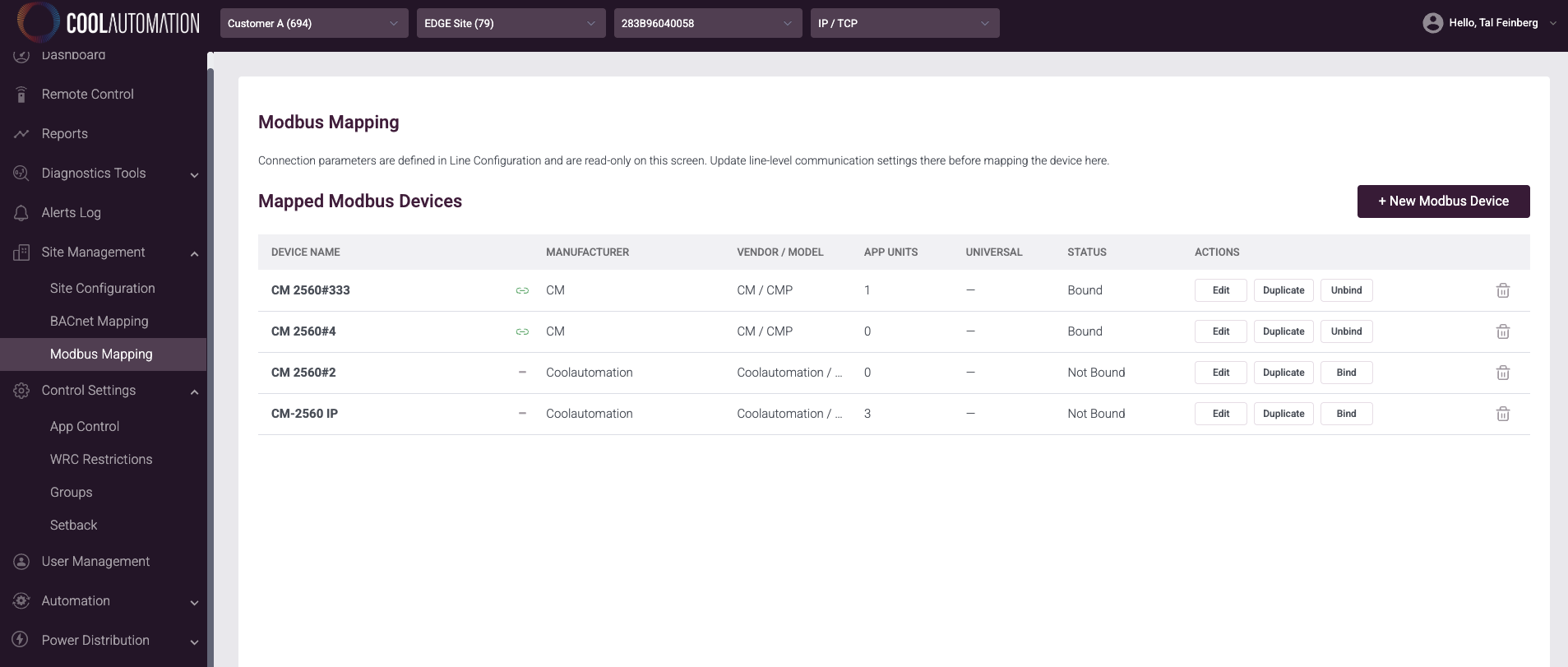Click the Control Settings gear icon
The width and height of the screenshot is (1568, 667).
(21, 391)
